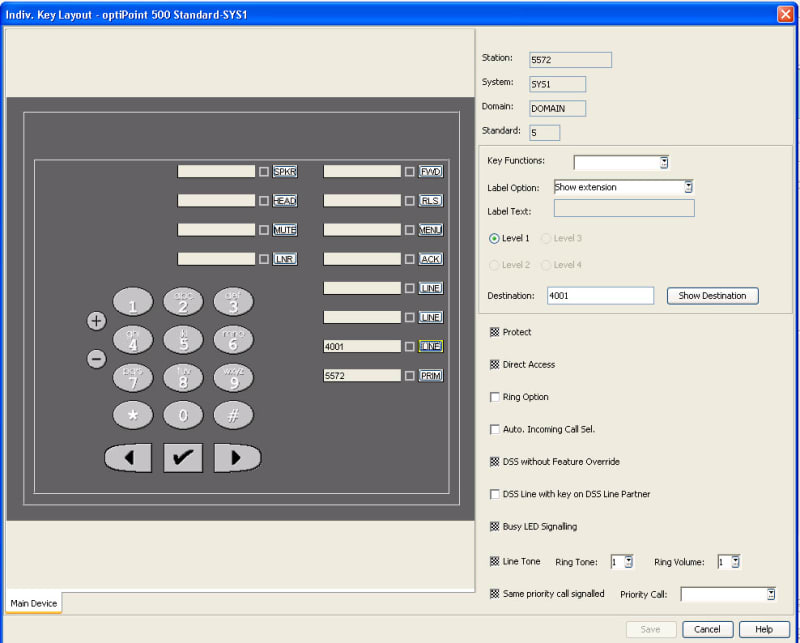Toggle the Protect checkbox

494,332
